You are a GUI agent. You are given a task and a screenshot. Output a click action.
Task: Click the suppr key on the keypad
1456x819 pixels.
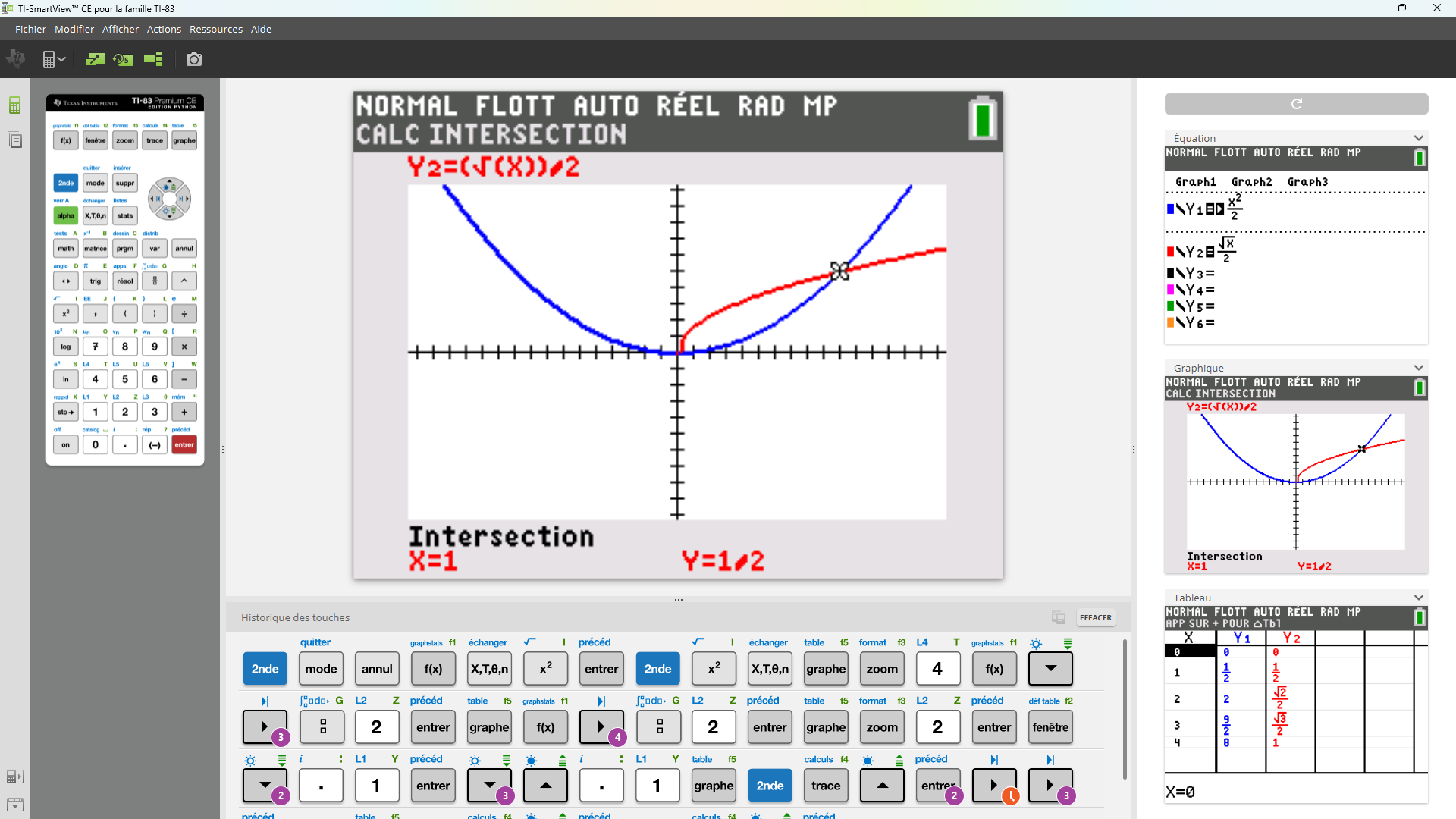pos(125,183)
